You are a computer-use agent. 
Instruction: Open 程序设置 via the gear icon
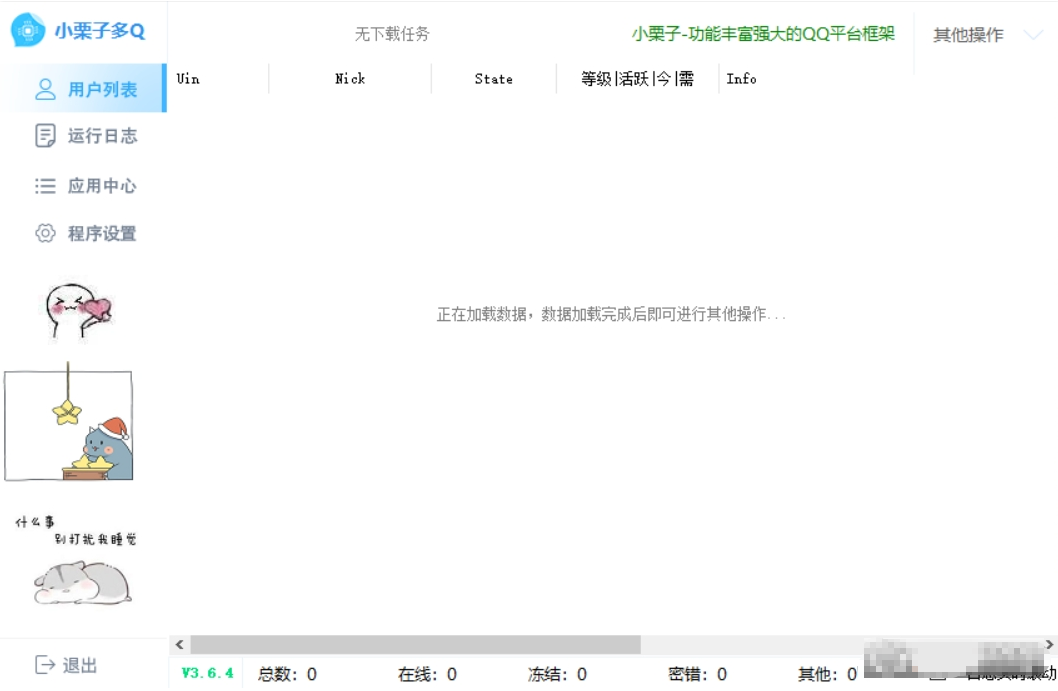(41, 234)
